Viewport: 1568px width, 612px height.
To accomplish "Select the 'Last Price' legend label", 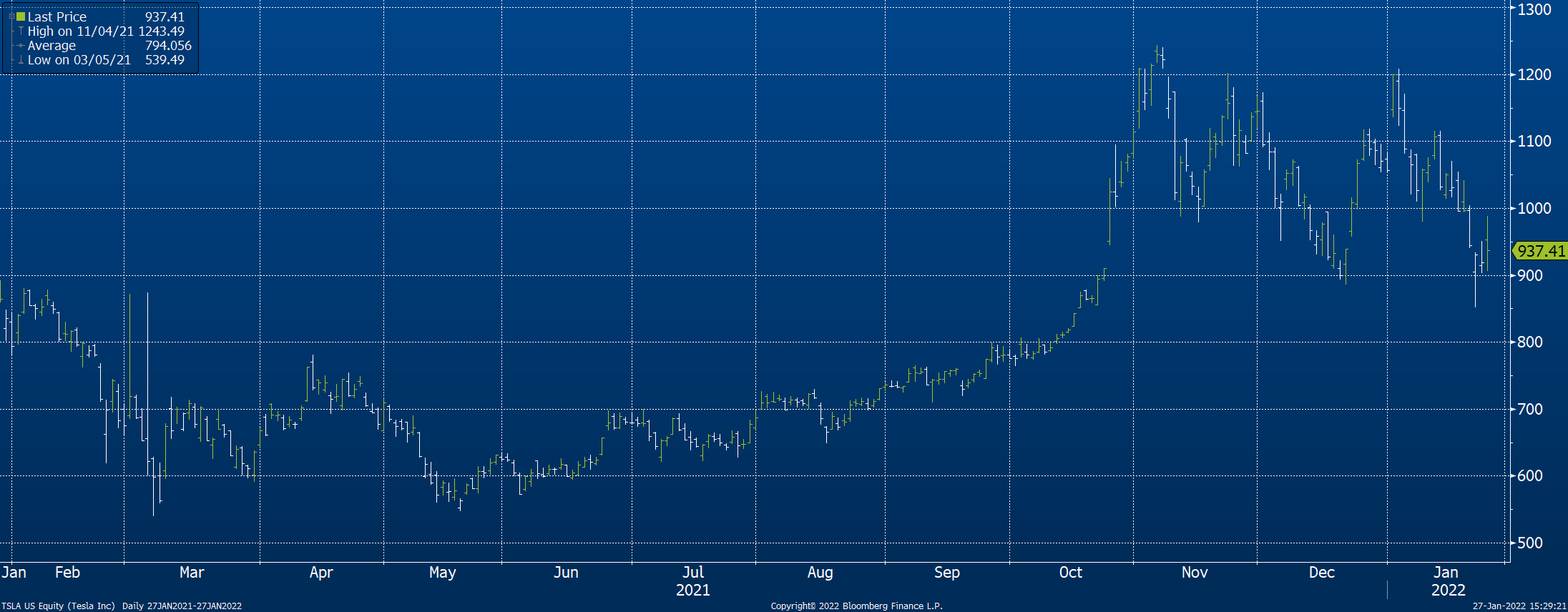I will (57, 16).
